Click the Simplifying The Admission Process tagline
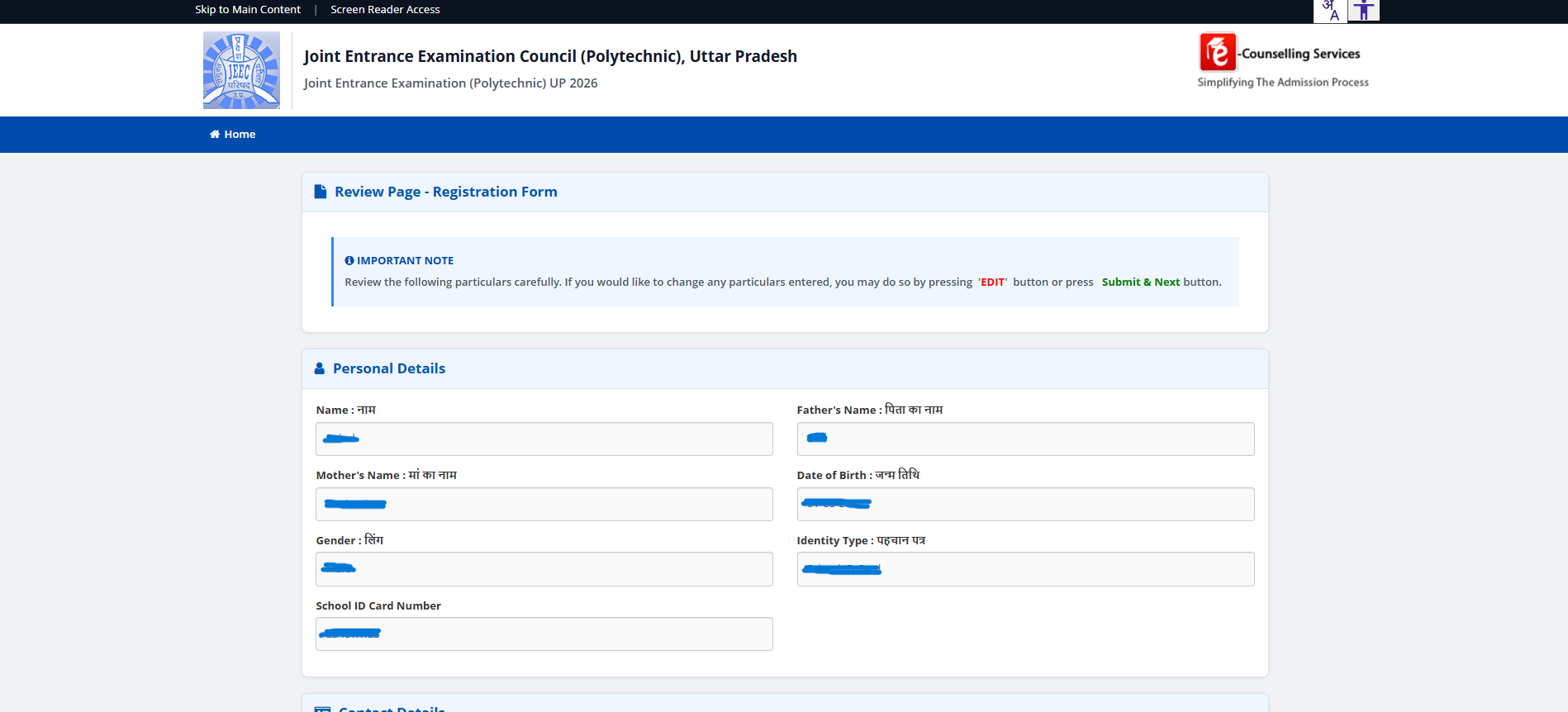 (x=1283, y=83)
